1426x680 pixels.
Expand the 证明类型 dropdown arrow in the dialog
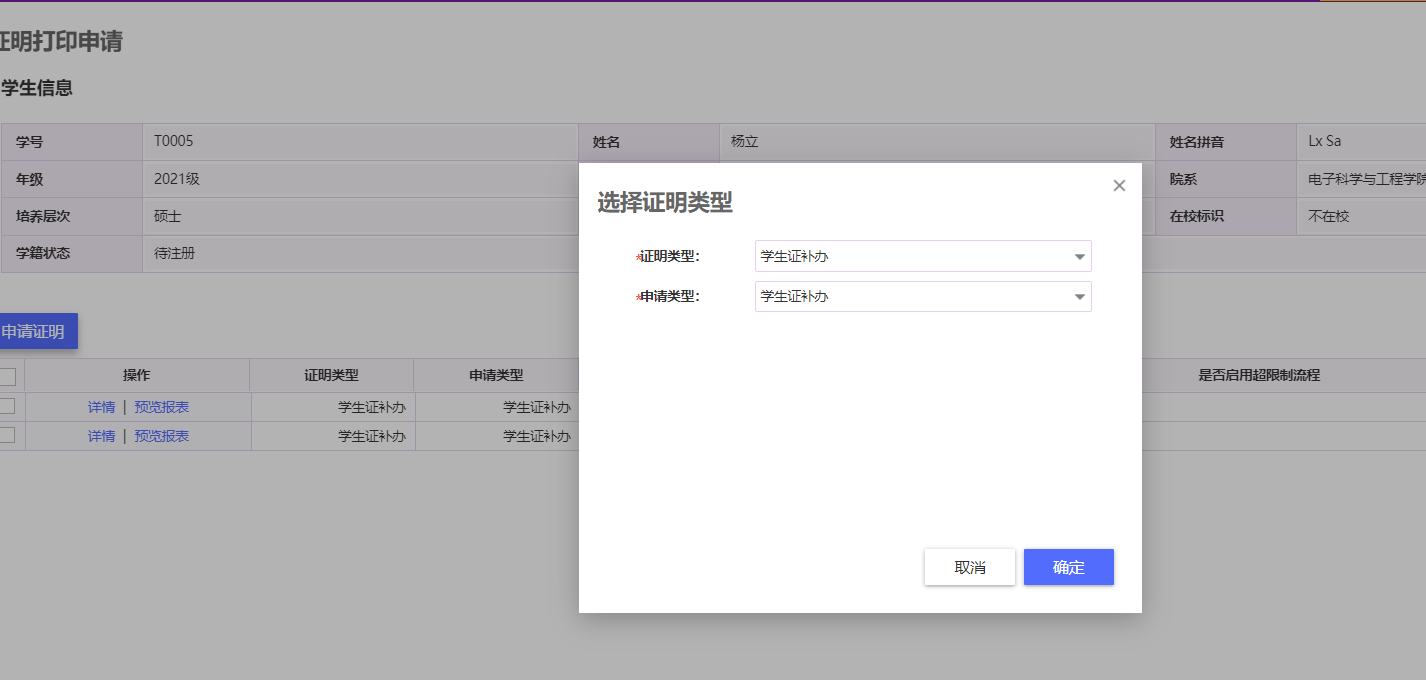(1079, 257)
